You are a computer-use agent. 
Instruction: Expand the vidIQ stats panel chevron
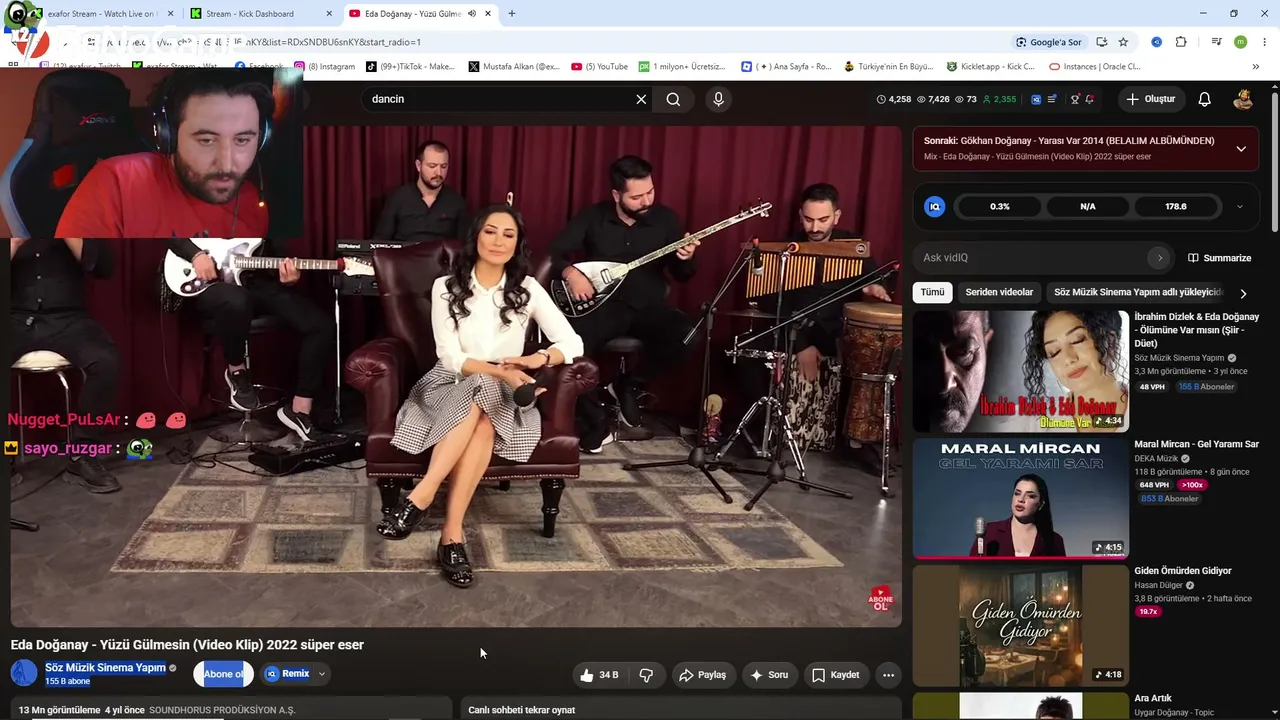tap(1240, 206)
